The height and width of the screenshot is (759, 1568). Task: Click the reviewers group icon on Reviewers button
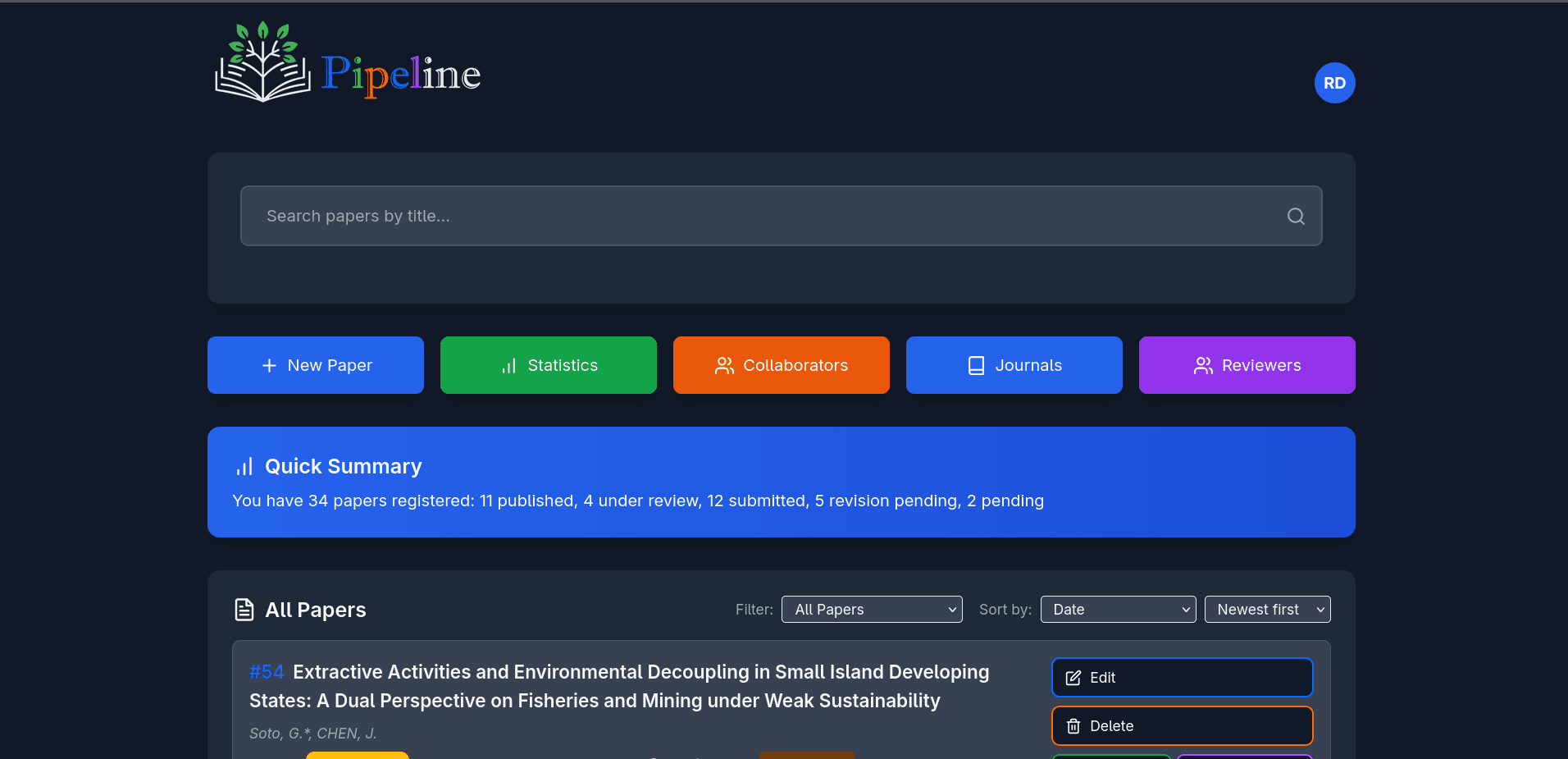[x=1203, y=366]
